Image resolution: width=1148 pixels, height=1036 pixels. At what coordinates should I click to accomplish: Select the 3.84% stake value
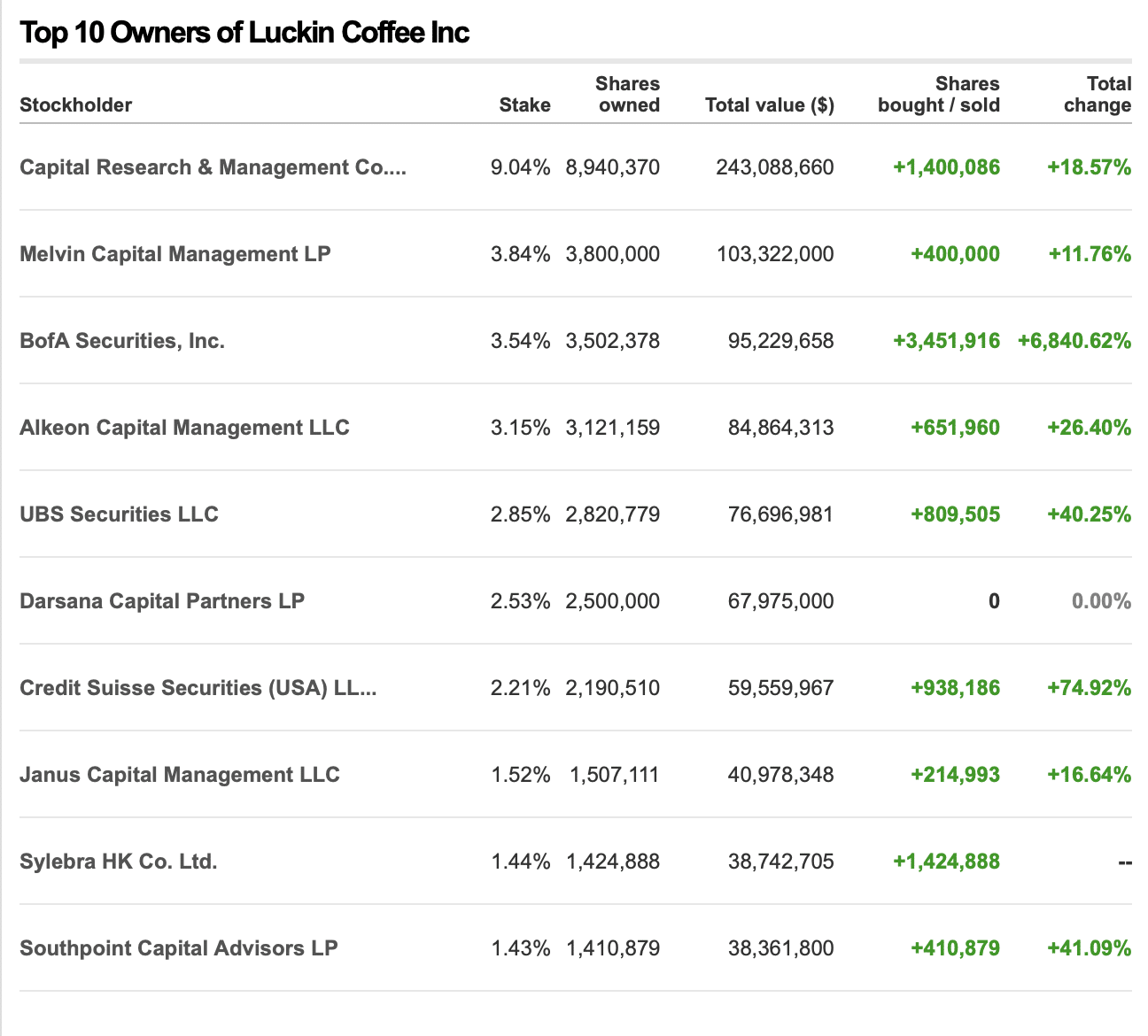point(521,254)
